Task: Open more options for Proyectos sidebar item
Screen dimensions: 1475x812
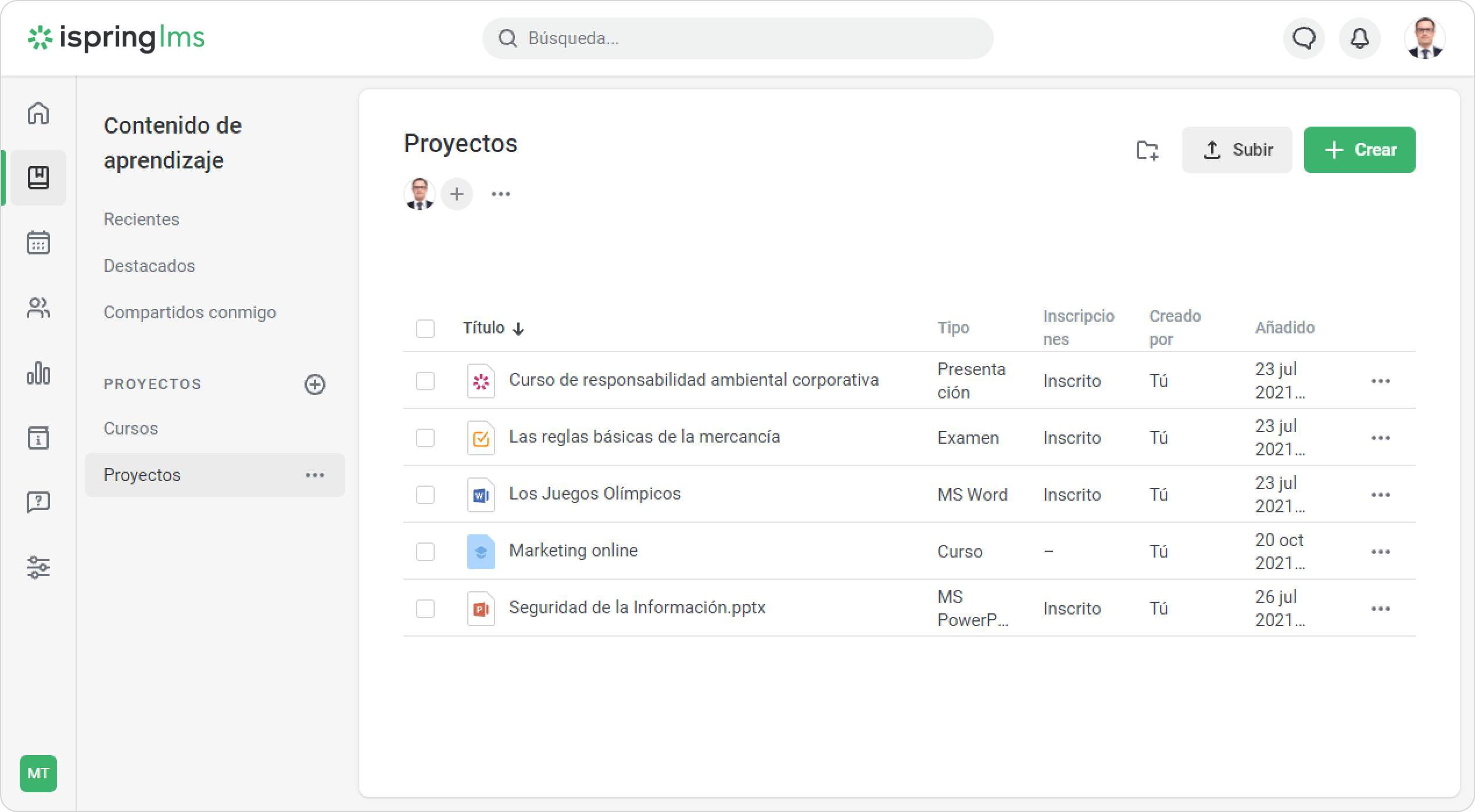Action: (x=315, y=475)
